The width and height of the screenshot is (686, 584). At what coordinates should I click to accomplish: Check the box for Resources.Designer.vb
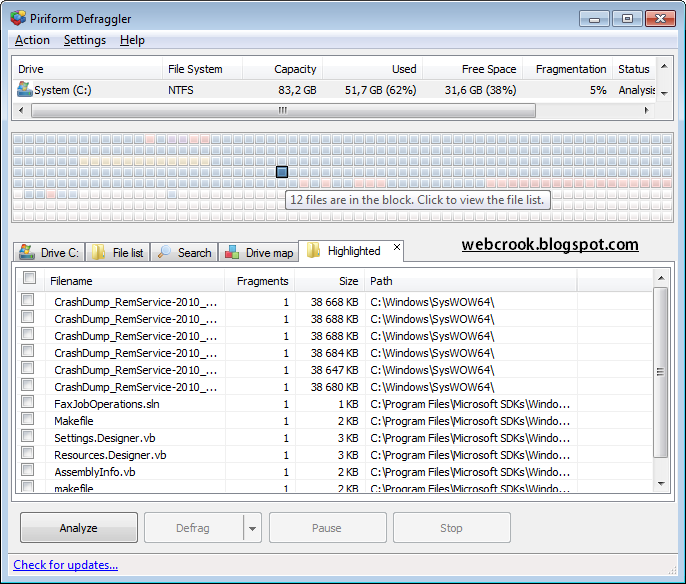[28, 452]
